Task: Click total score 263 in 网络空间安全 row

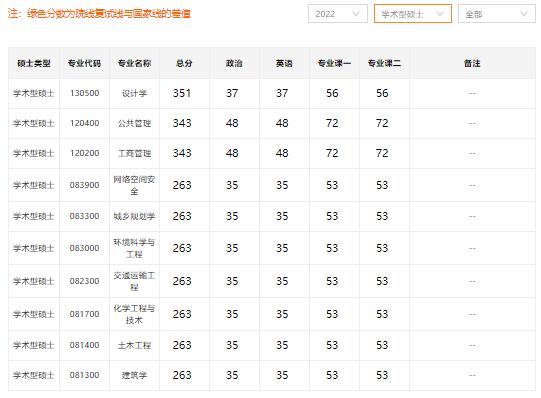Action: pos(182,185)
